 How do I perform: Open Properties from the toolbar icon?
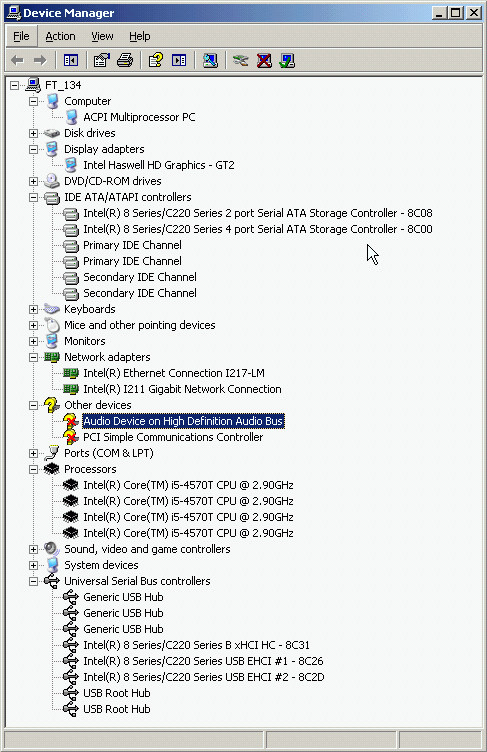[101, 60]
